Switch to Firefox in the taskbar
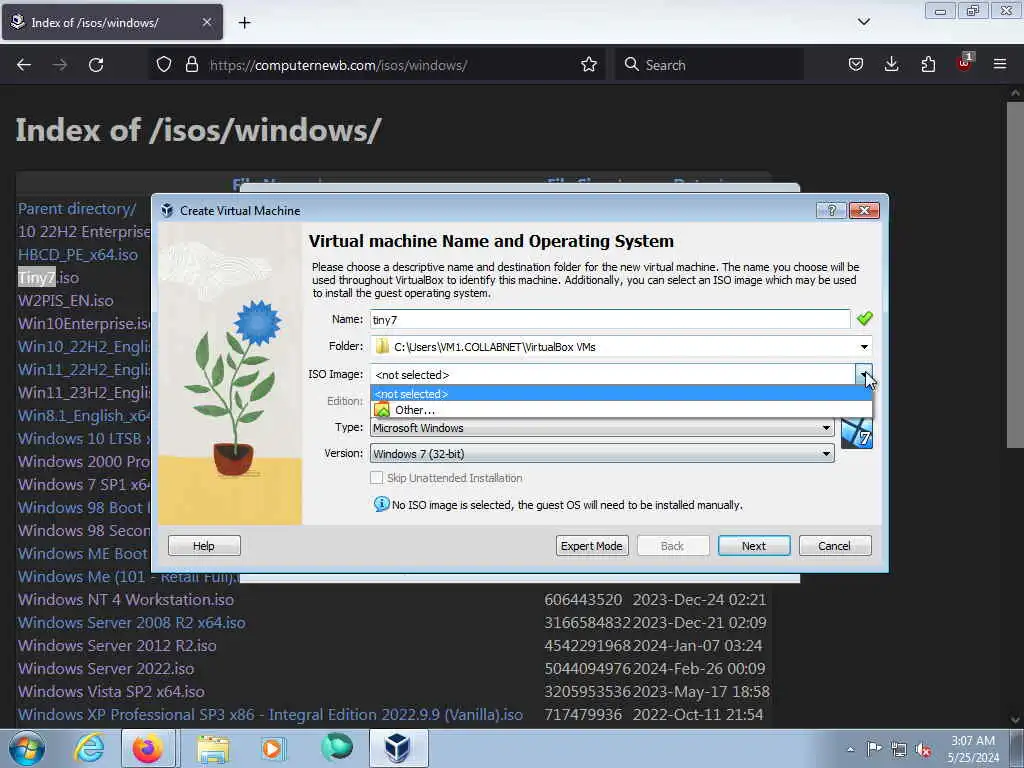The image size is (1024, 768). click(x=148, y=748)
